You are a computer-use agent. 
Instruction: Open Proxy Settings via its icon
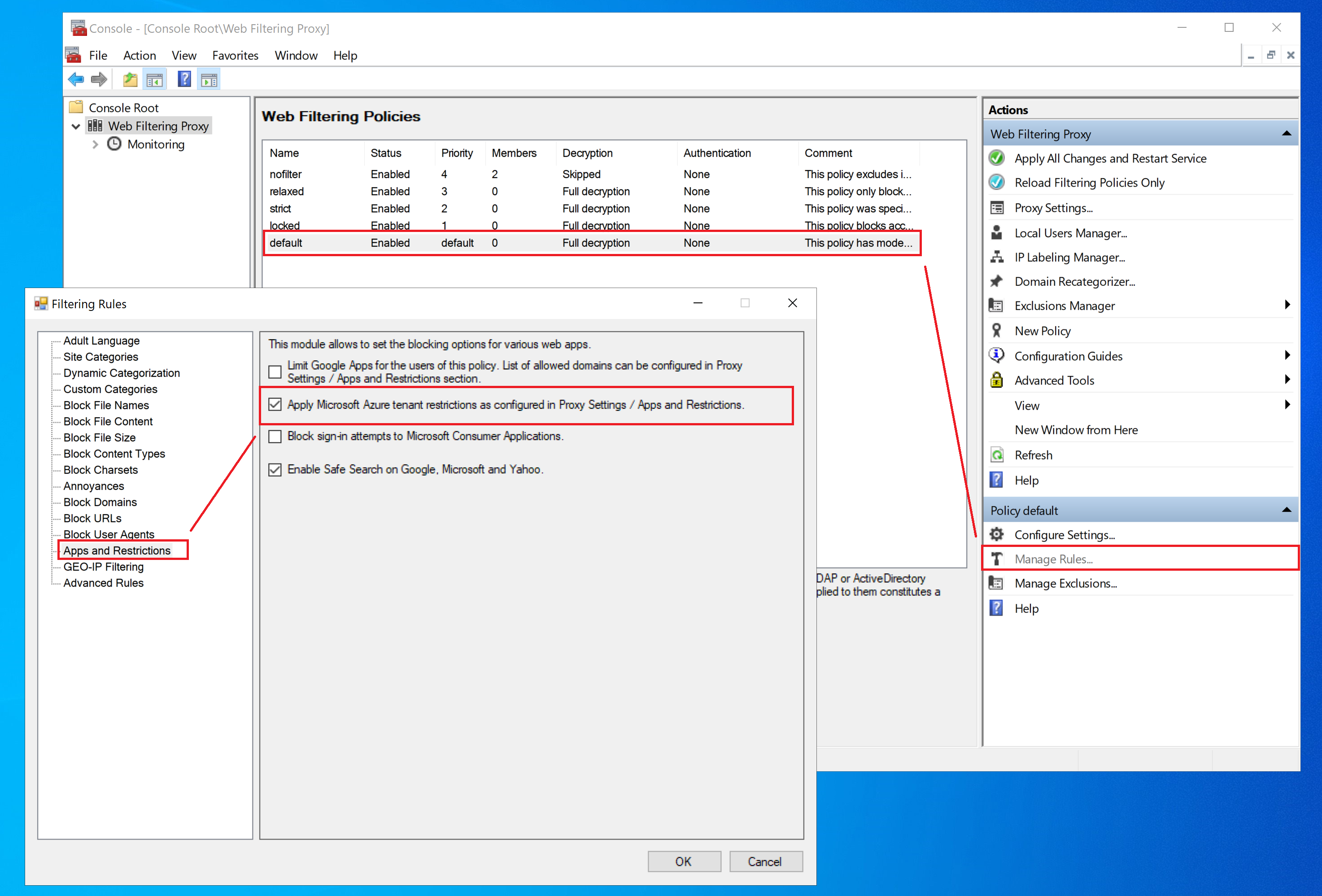[x=997, y=208]
